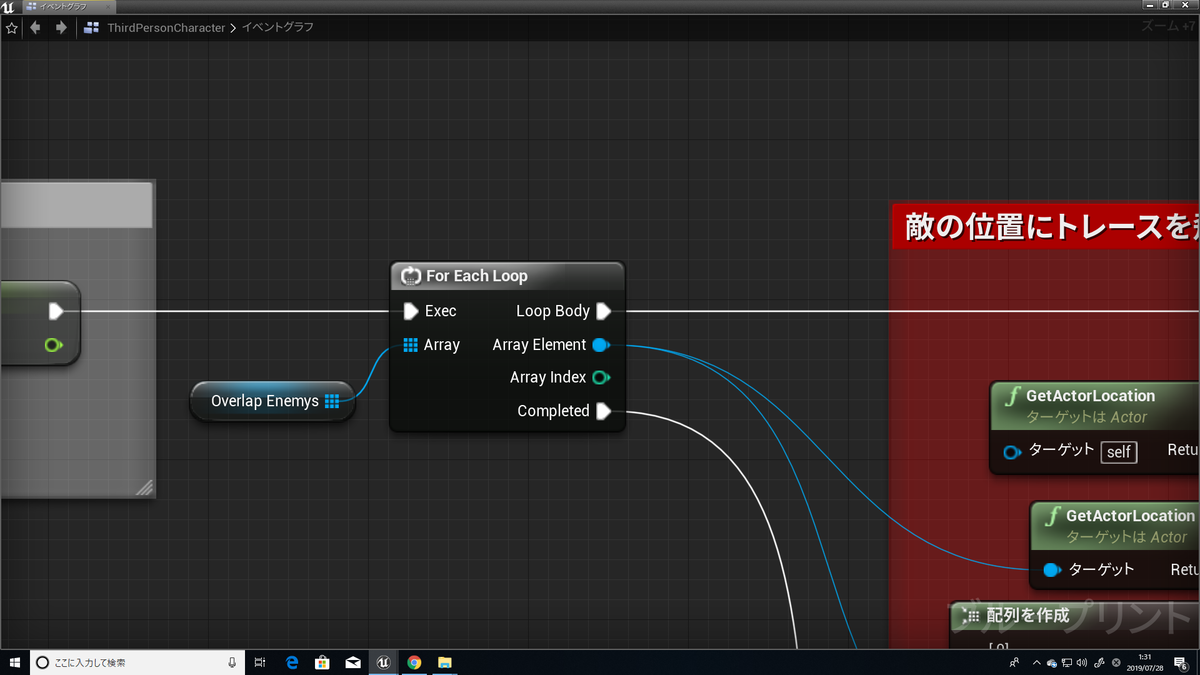
Task: Click the circled X tray icon
Action: tap(1117, 662)
